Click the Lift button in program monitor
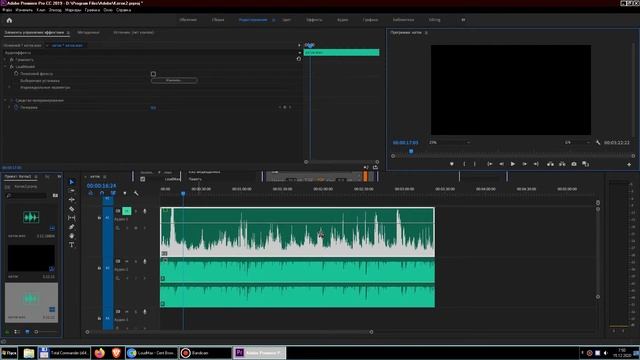Screen dimensions: 640x360 [x=550, y=164]
